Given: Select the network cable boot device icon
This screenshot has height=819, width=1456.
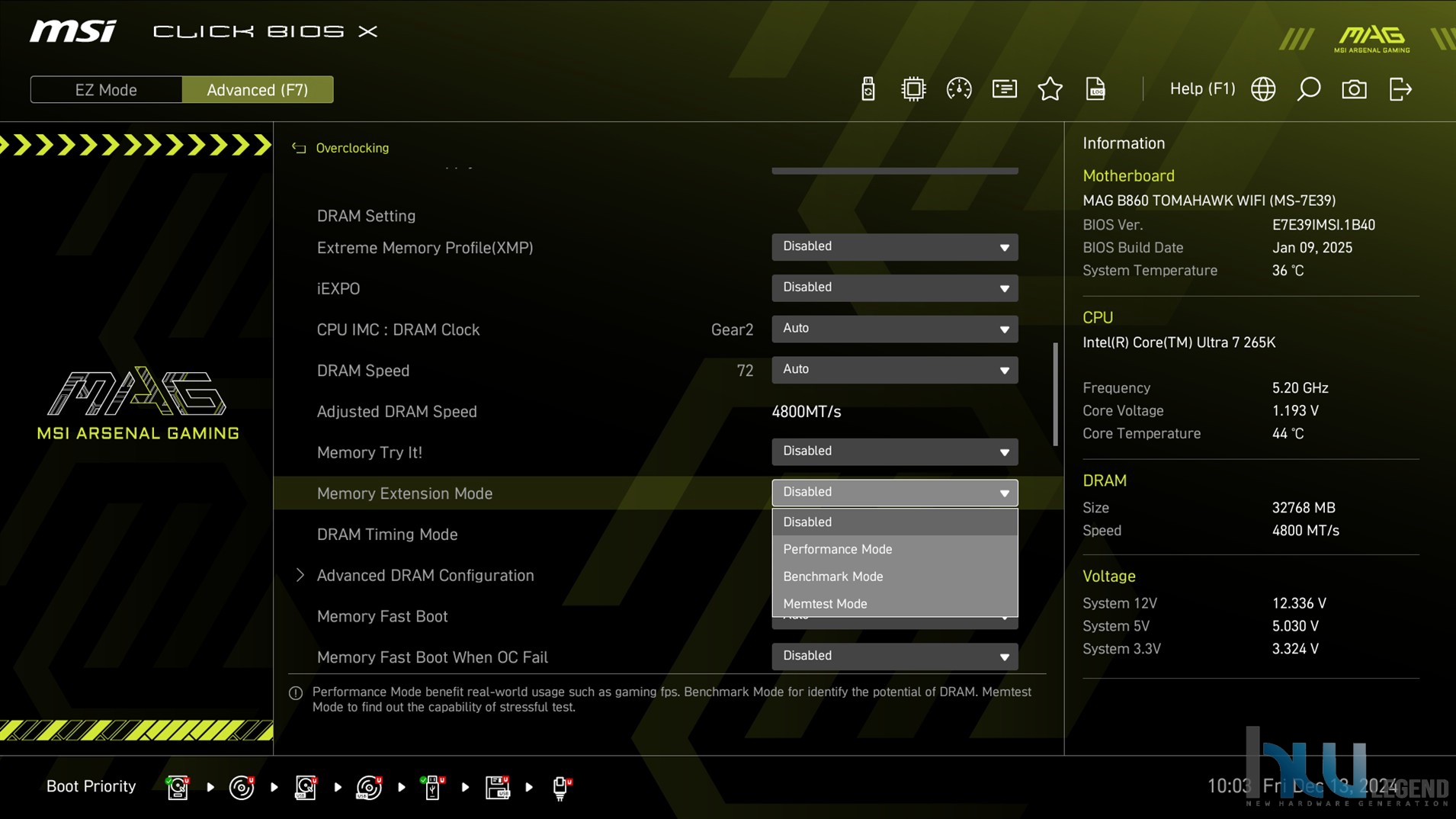Looking at the screenshot, I should tap(561, 787).
